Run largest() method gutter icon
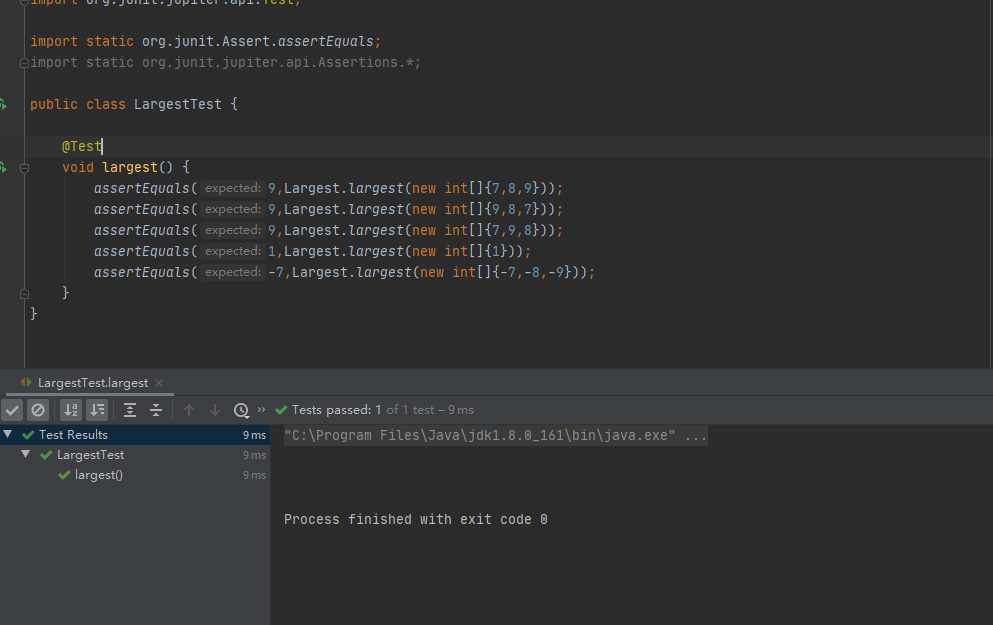The width and height of the screenshot is (993, 625). pyautogui.click(x=3, y=167)
